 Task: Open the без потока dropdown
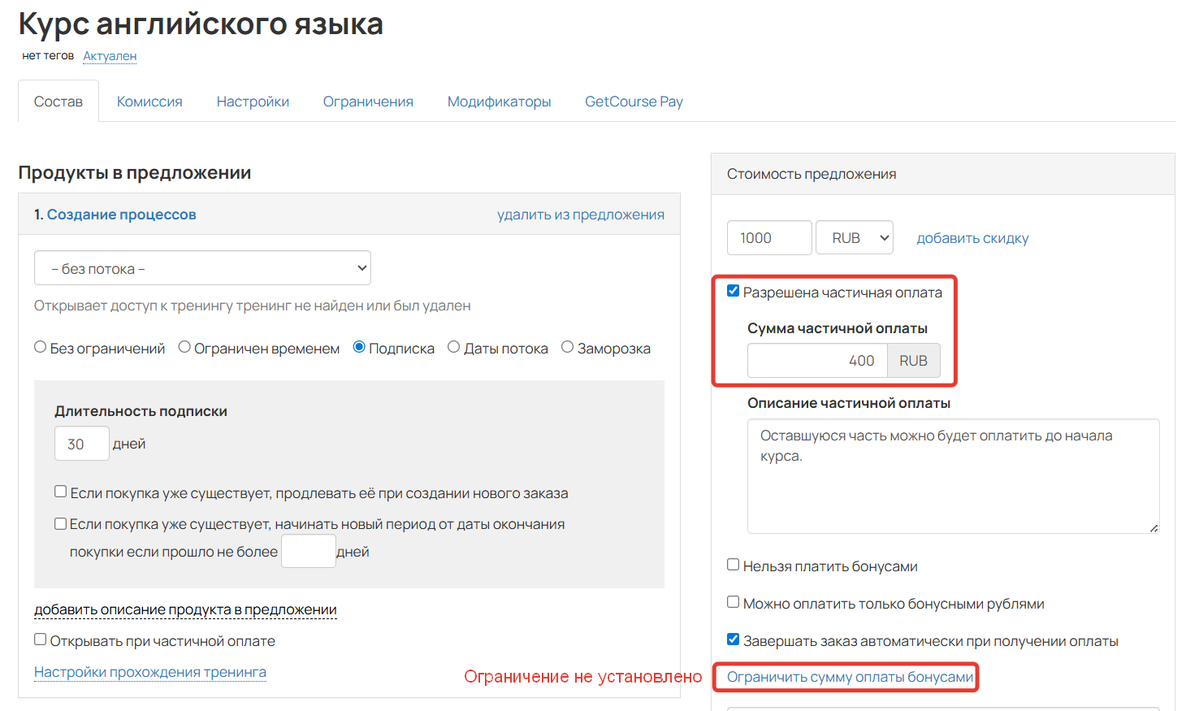pyautogui.click(x=202, y=267)
